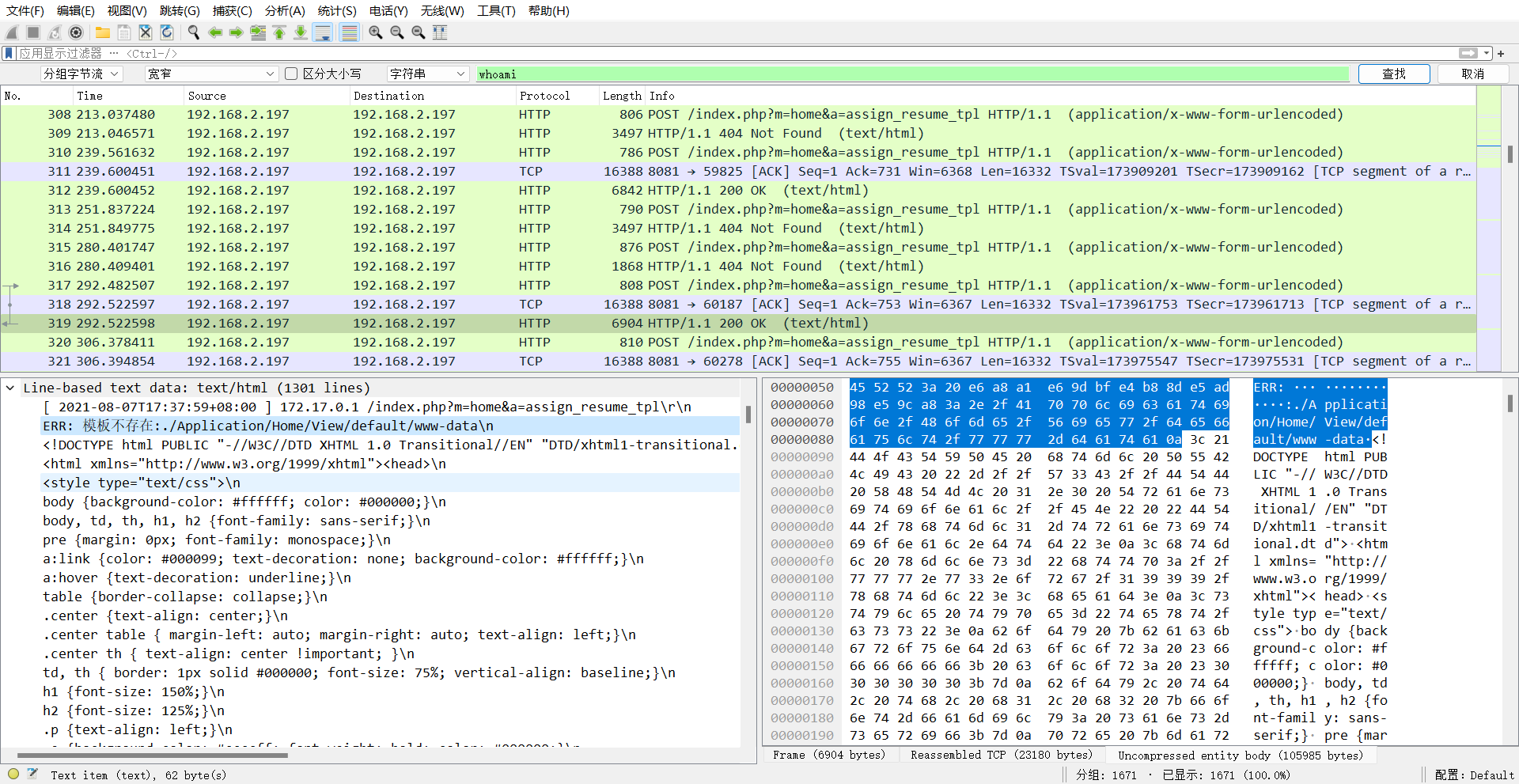This screenshot has width=1519, height=784.
Task: Select the shark fin start capture icon
Action: click(11, 32)
